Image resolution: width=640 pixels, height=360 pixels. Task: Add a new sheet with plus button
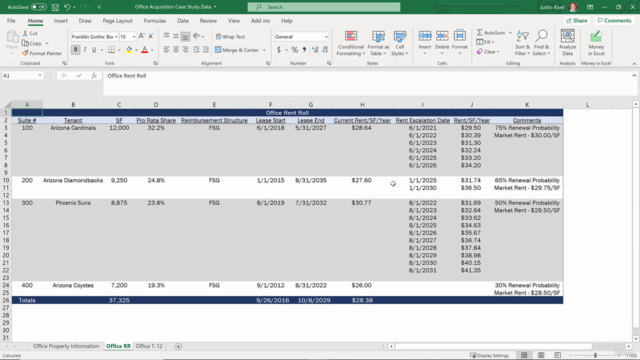click(x=178, y=347)
